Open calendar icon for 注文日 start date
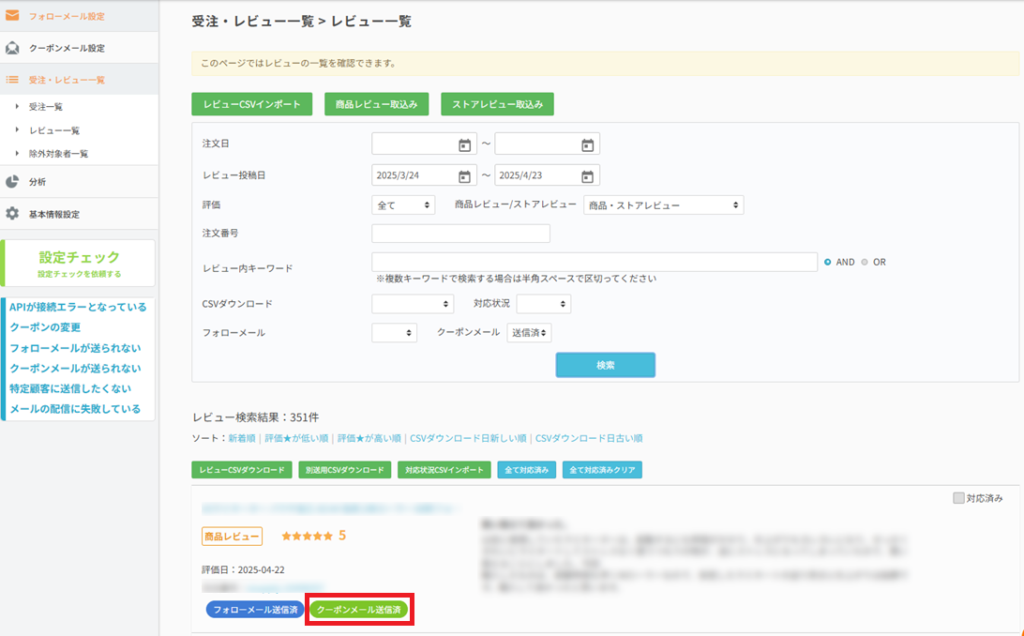Image resolution: width=1024 pixels, height=636 pixels. click(x=464, y=145)
